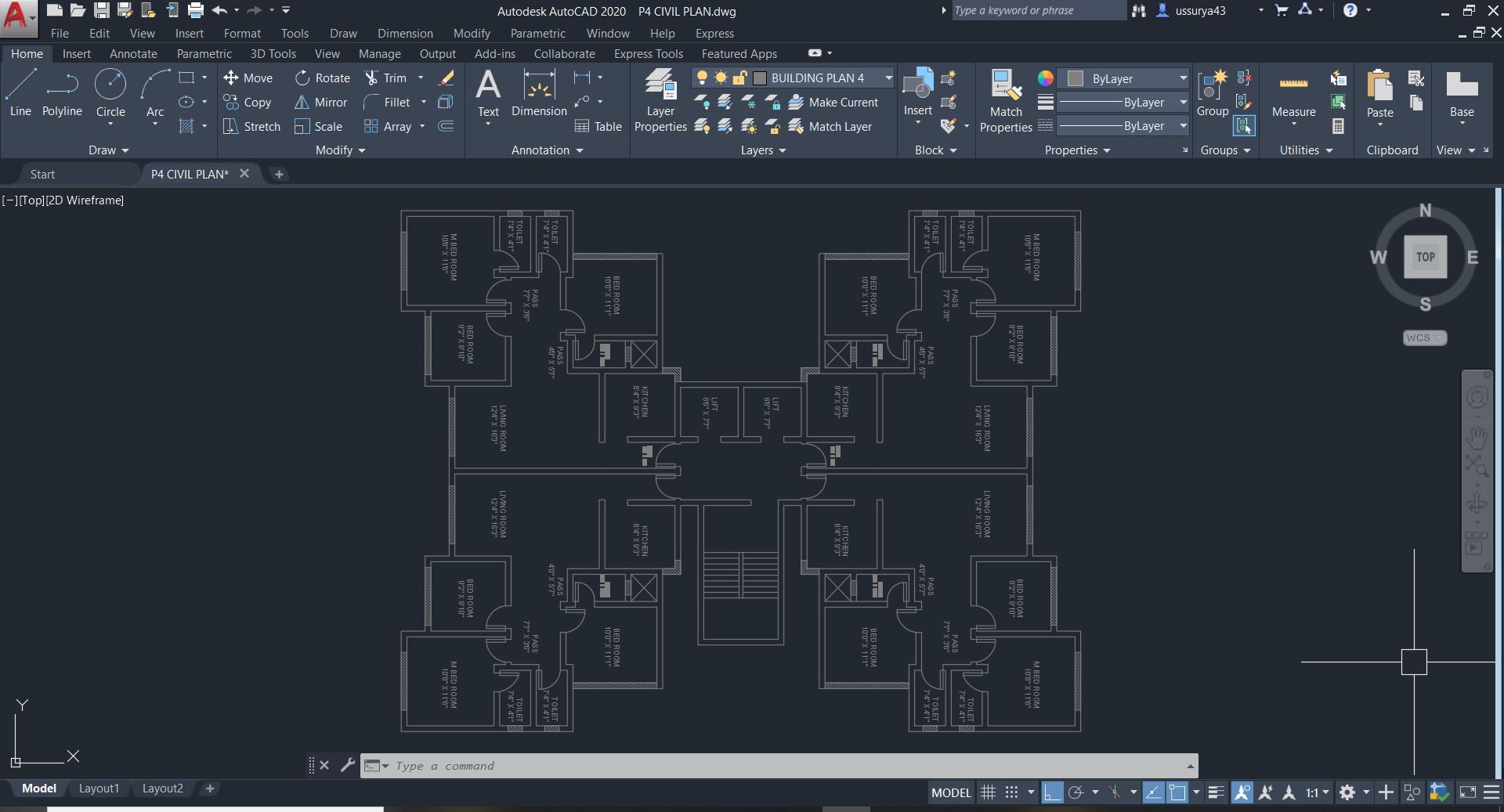Click the Stretch tool

(251, 126)
